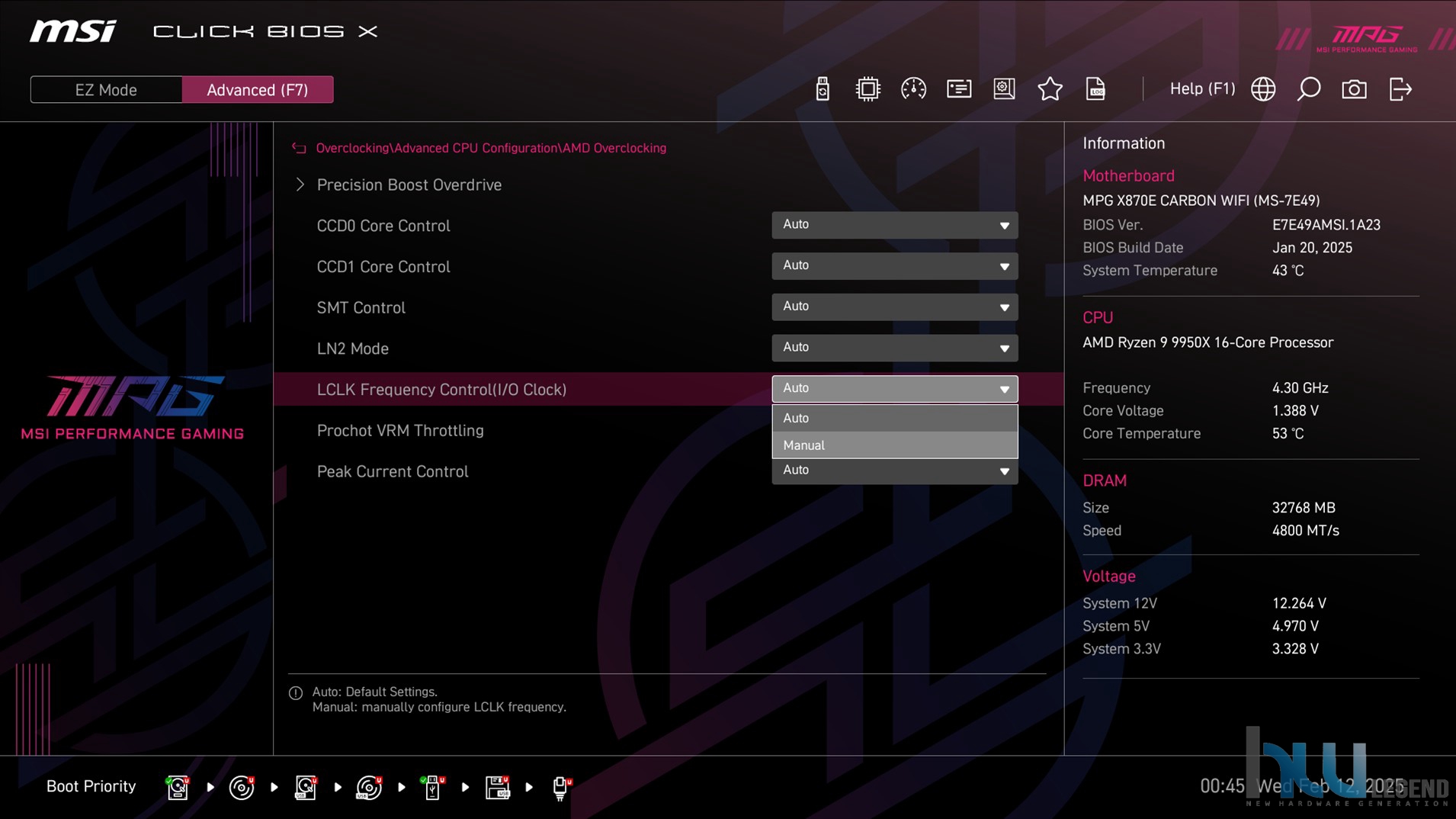This screenshot has height=819, width=1456.
Task: Open LN2 Mode dropdown
Action: click(x=894, y=348)
